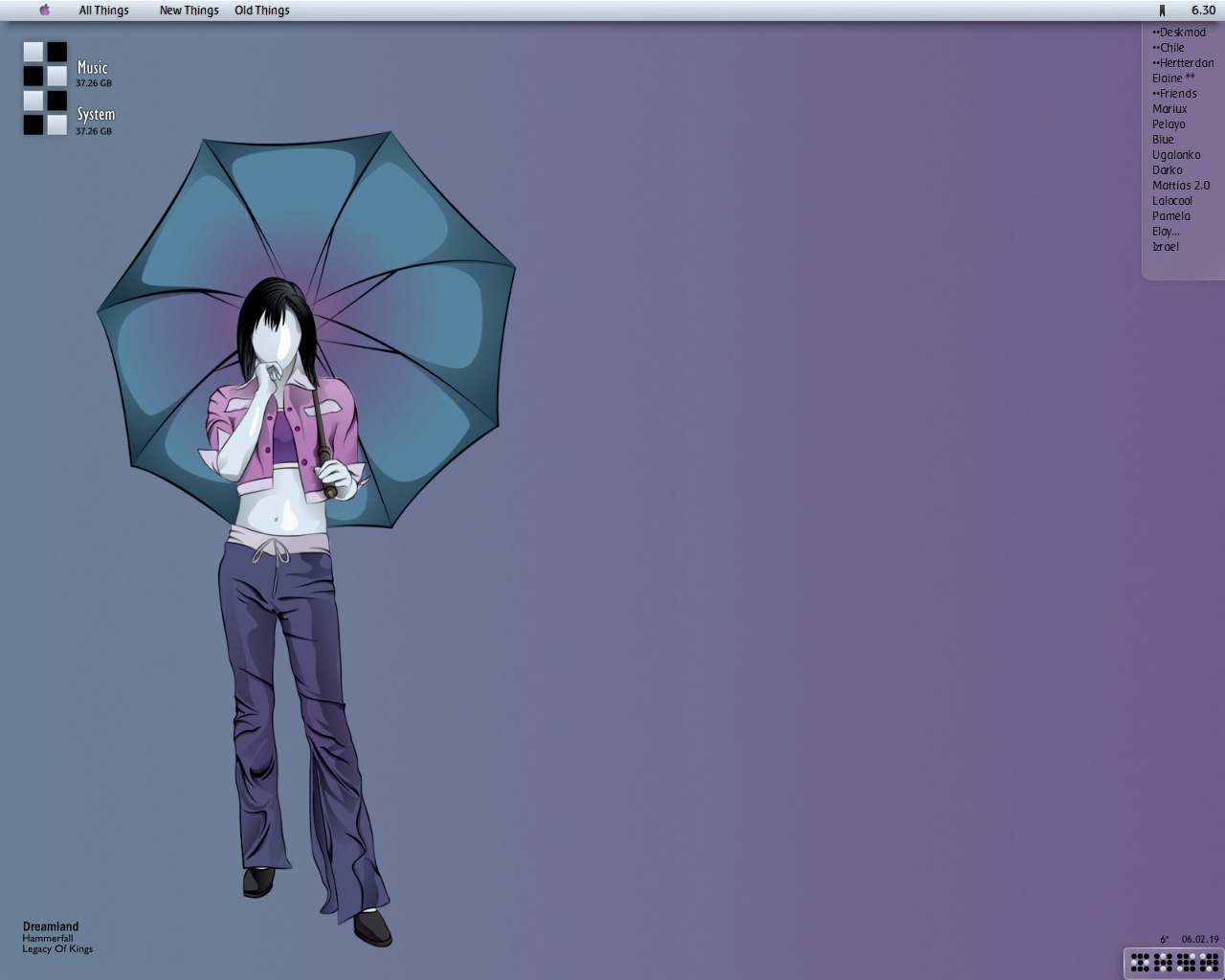Click the 6.30 clock in the menu bar
The width and height of the screenshot is (1225, 980).
1203,11
